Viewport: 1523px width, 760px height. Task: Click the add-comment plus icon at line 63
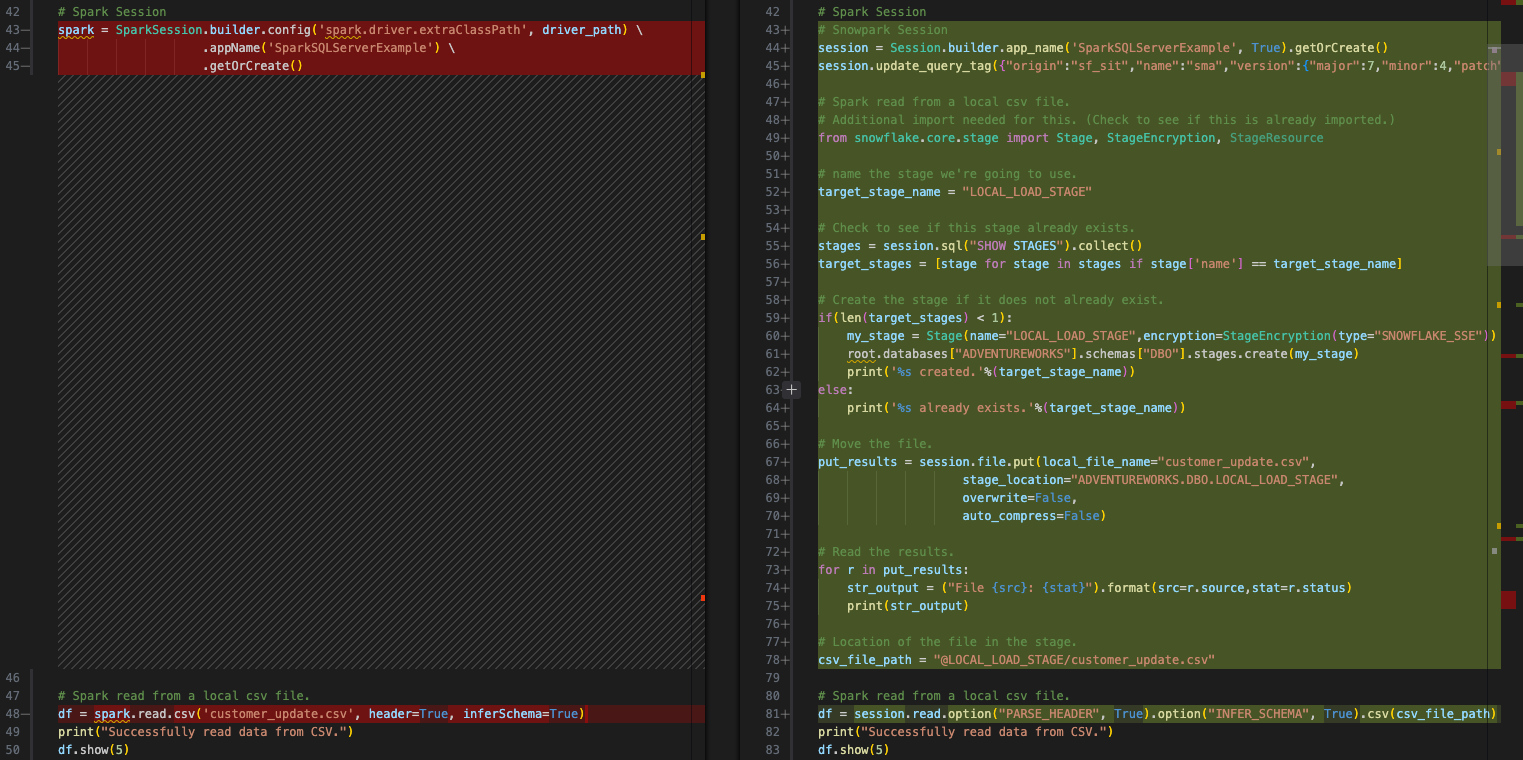pos(791,389)
